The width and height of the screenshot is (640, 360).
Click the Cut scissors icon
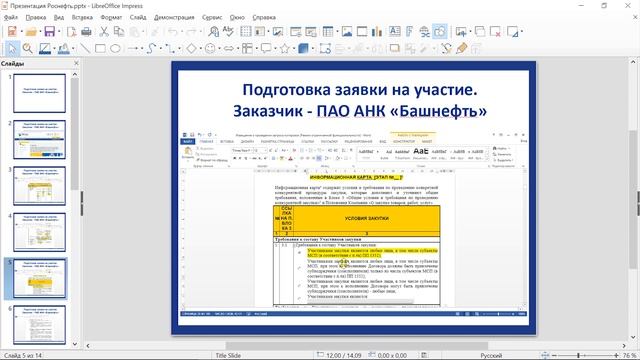[104, 31]
